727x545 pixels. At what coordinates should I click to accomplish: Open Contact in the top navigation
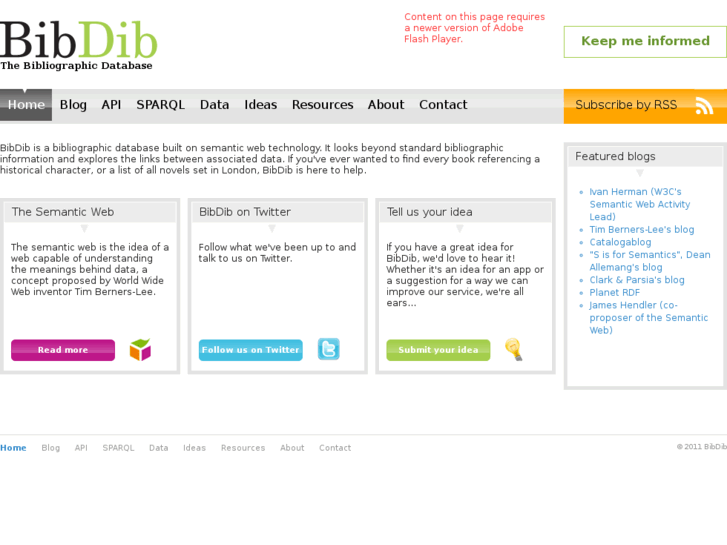click(443, 105)
